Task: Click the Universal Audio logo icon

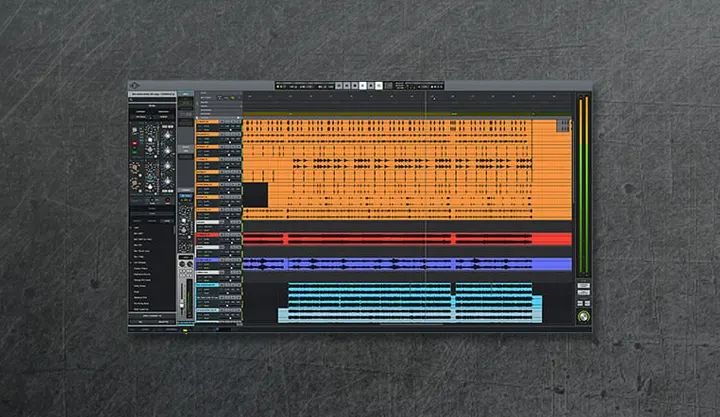Action: click(135, 85)
